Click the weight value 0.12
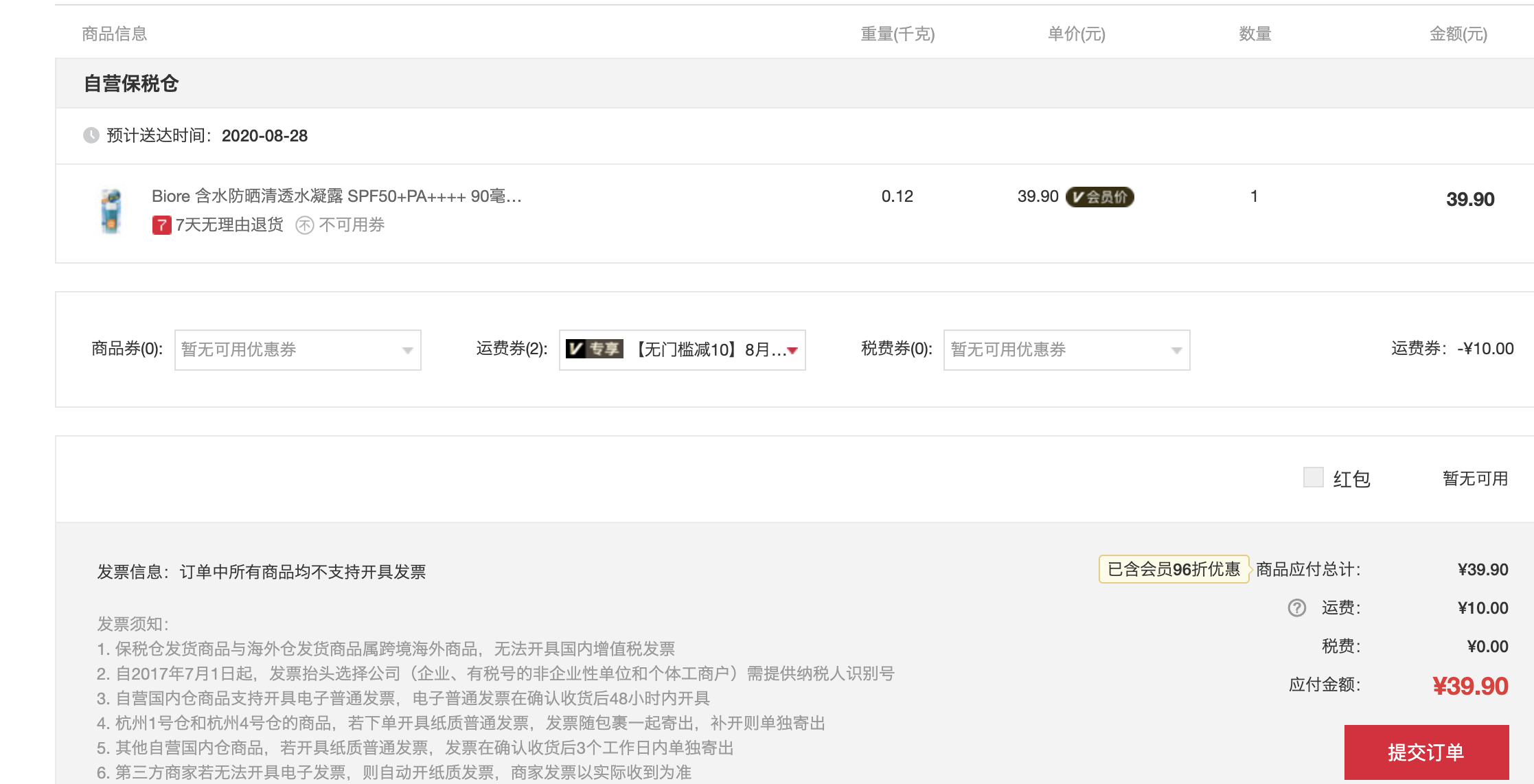1534x784 pixels. [897, 196]
